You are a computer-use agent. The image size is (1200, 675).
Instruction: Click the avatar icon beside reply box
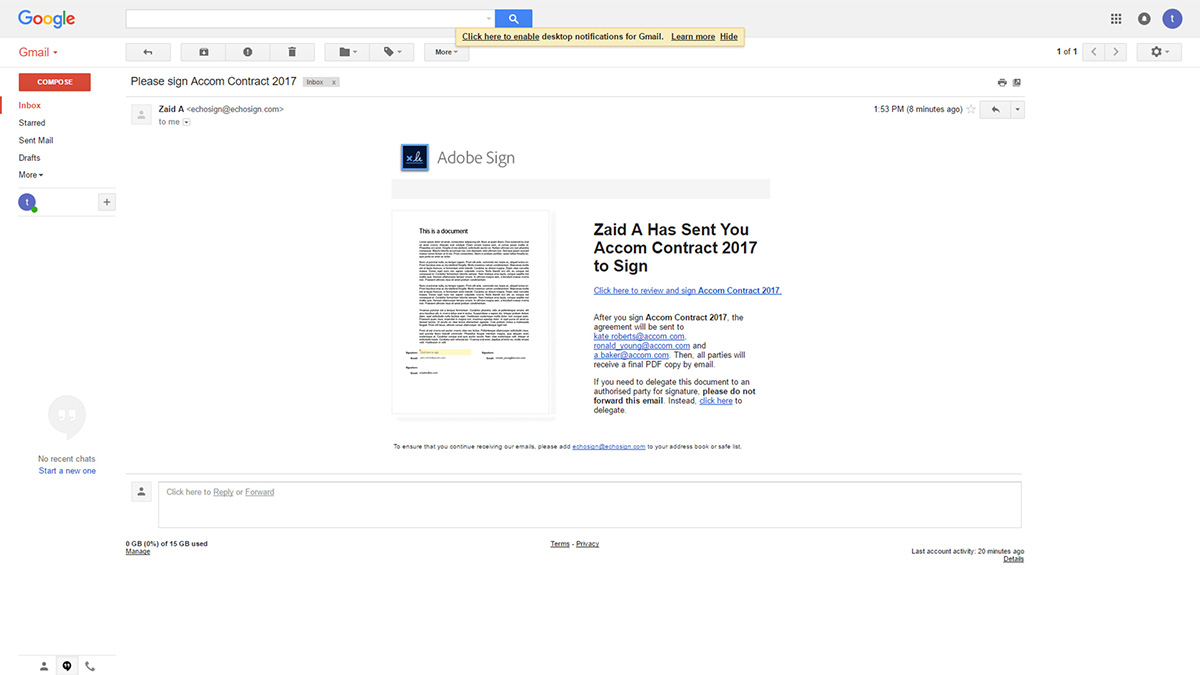pyautogui.click(x=141, y=491)
